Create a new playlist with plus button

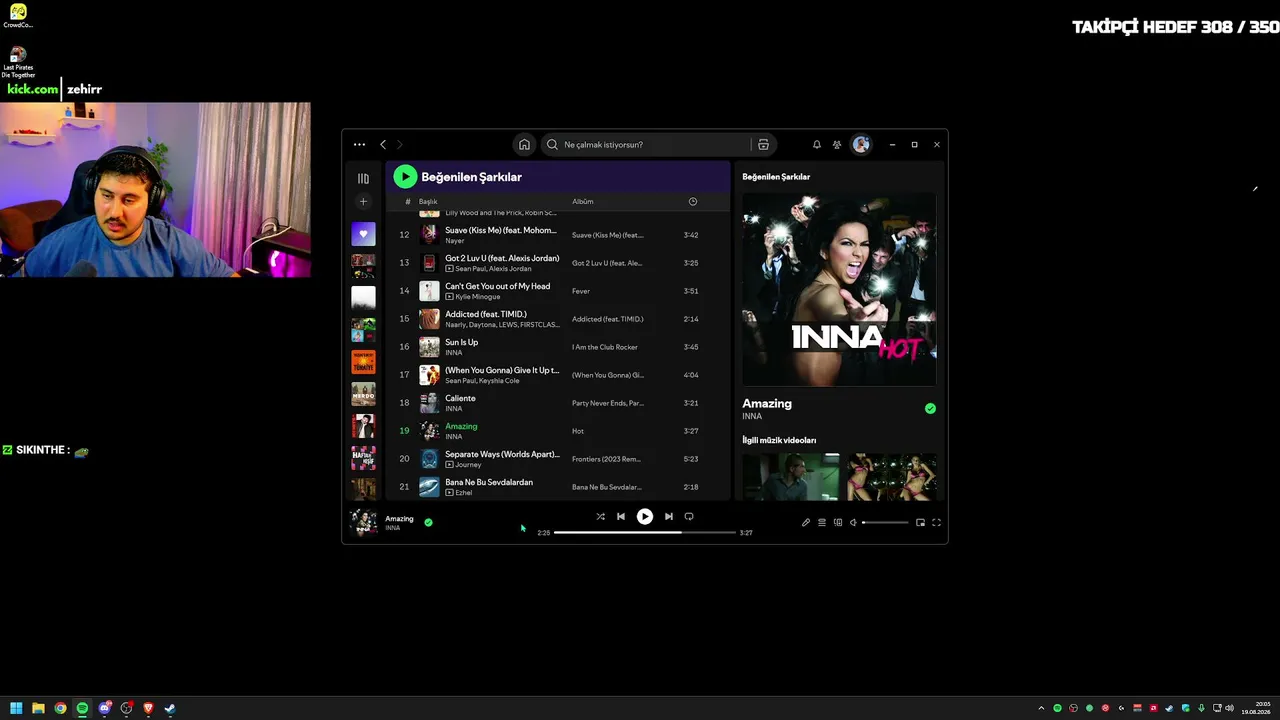point(363,201)
